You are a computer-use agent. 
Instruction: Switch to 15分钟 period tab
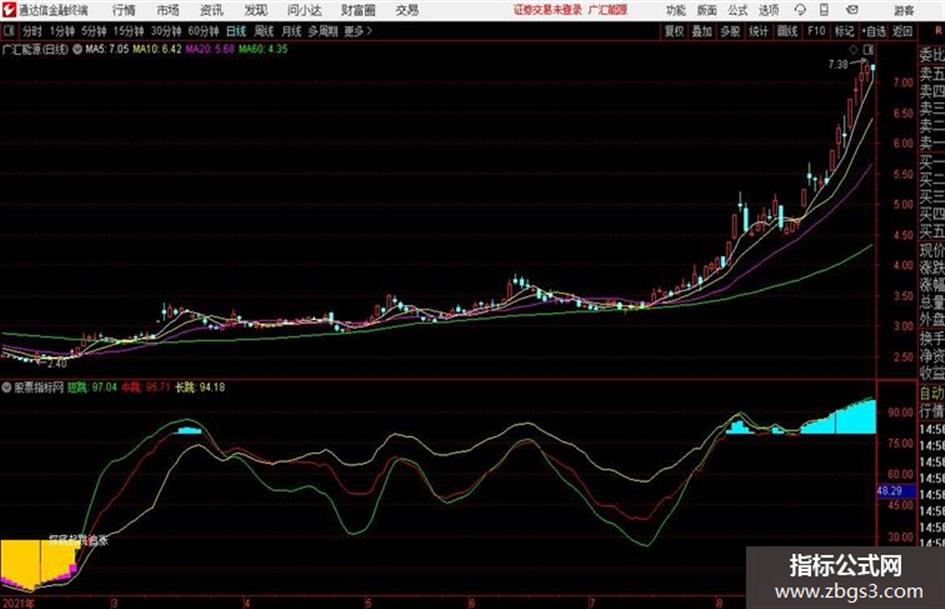(x=129, y=31)
